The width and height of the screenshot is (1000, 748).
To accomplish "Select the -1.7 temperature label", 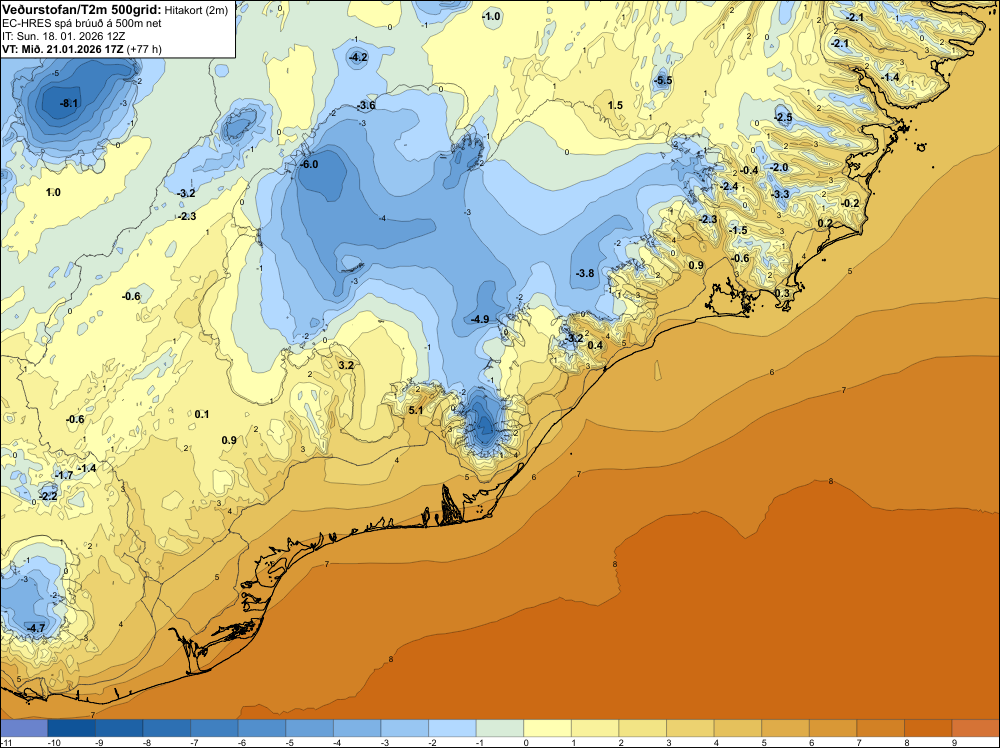I will pos(64,475).
